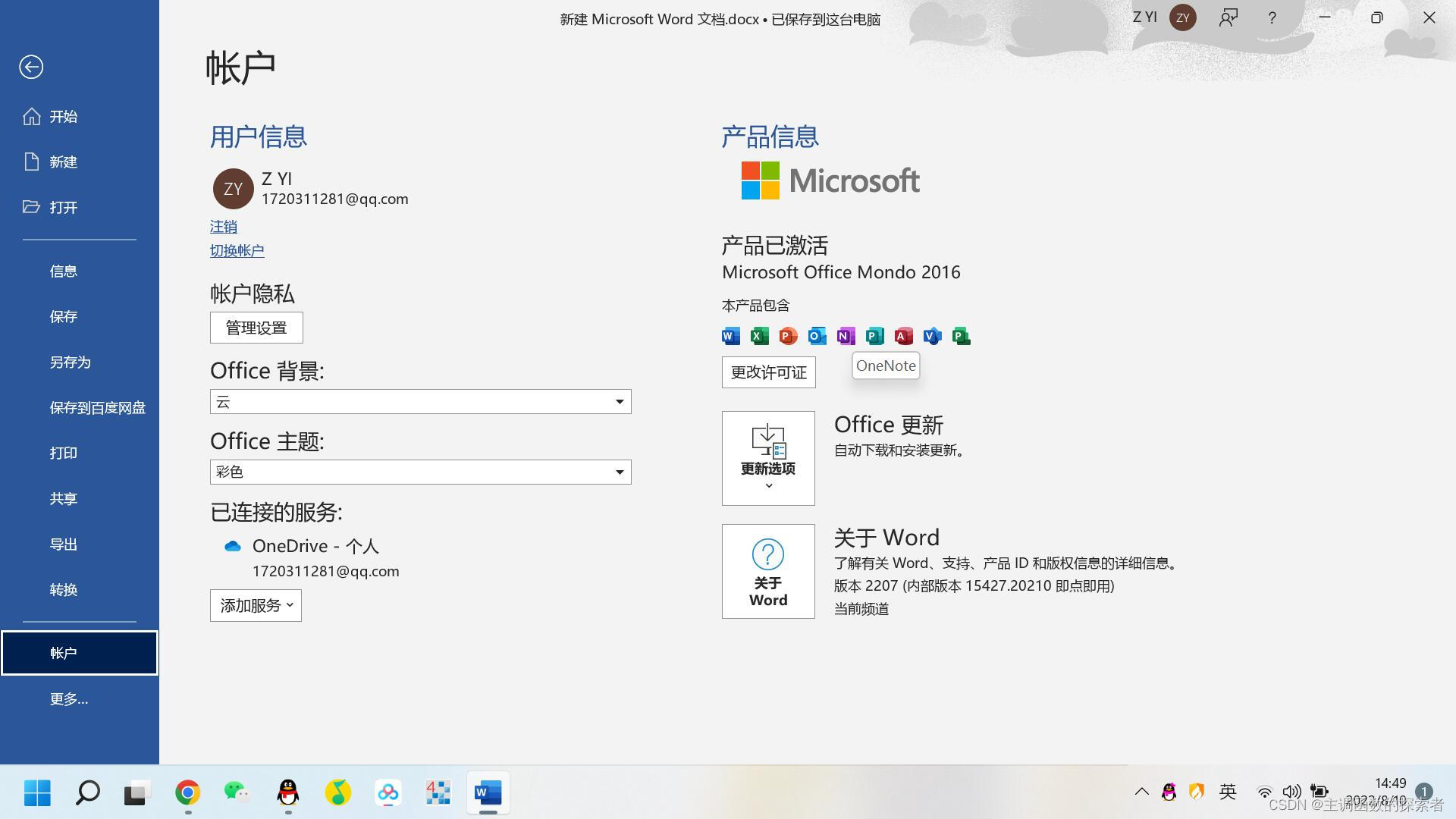Screen dimensions: 1456x819
Task: Launch Google Chrome from taskbar
Action: (x=187, y=793)
